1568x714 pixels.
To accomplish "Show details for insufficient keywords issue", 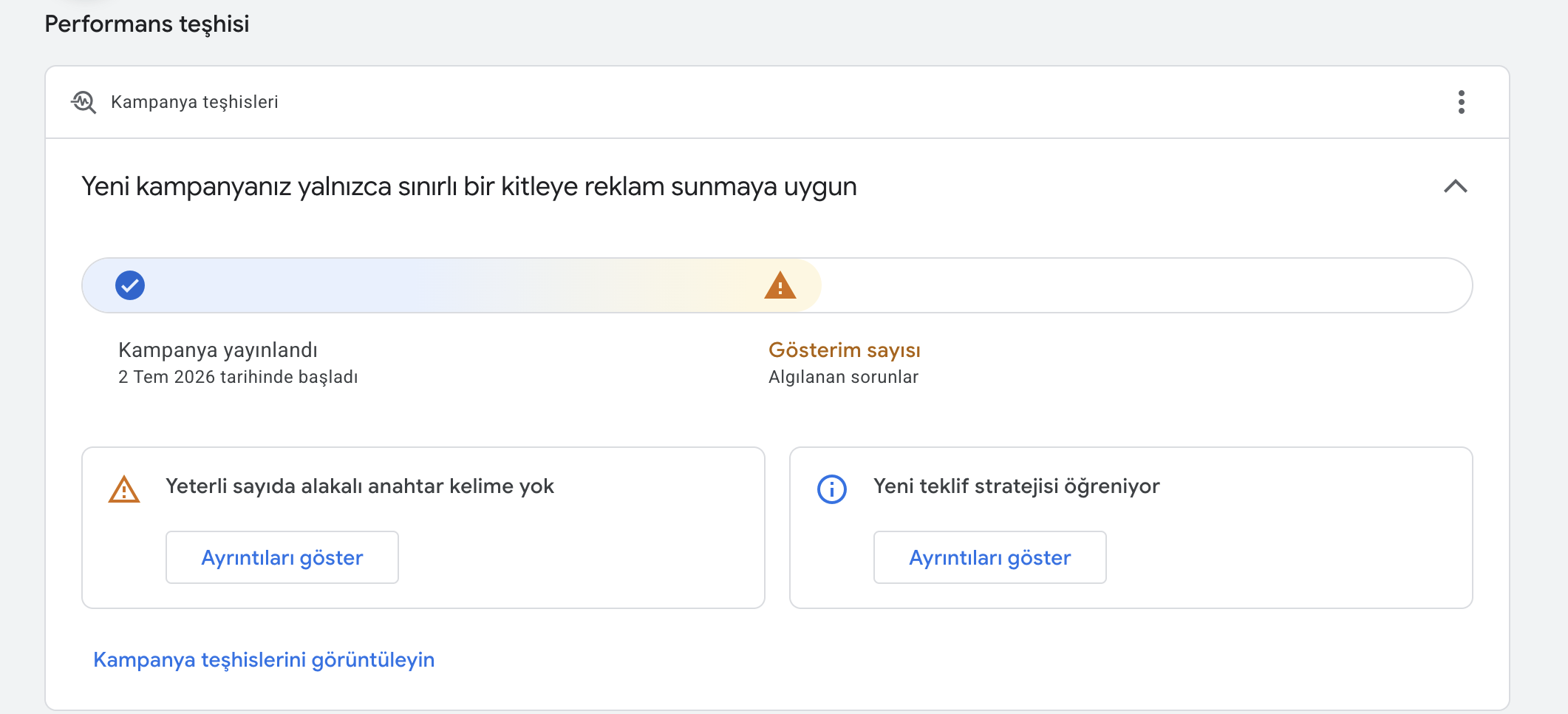I will 282,557.
